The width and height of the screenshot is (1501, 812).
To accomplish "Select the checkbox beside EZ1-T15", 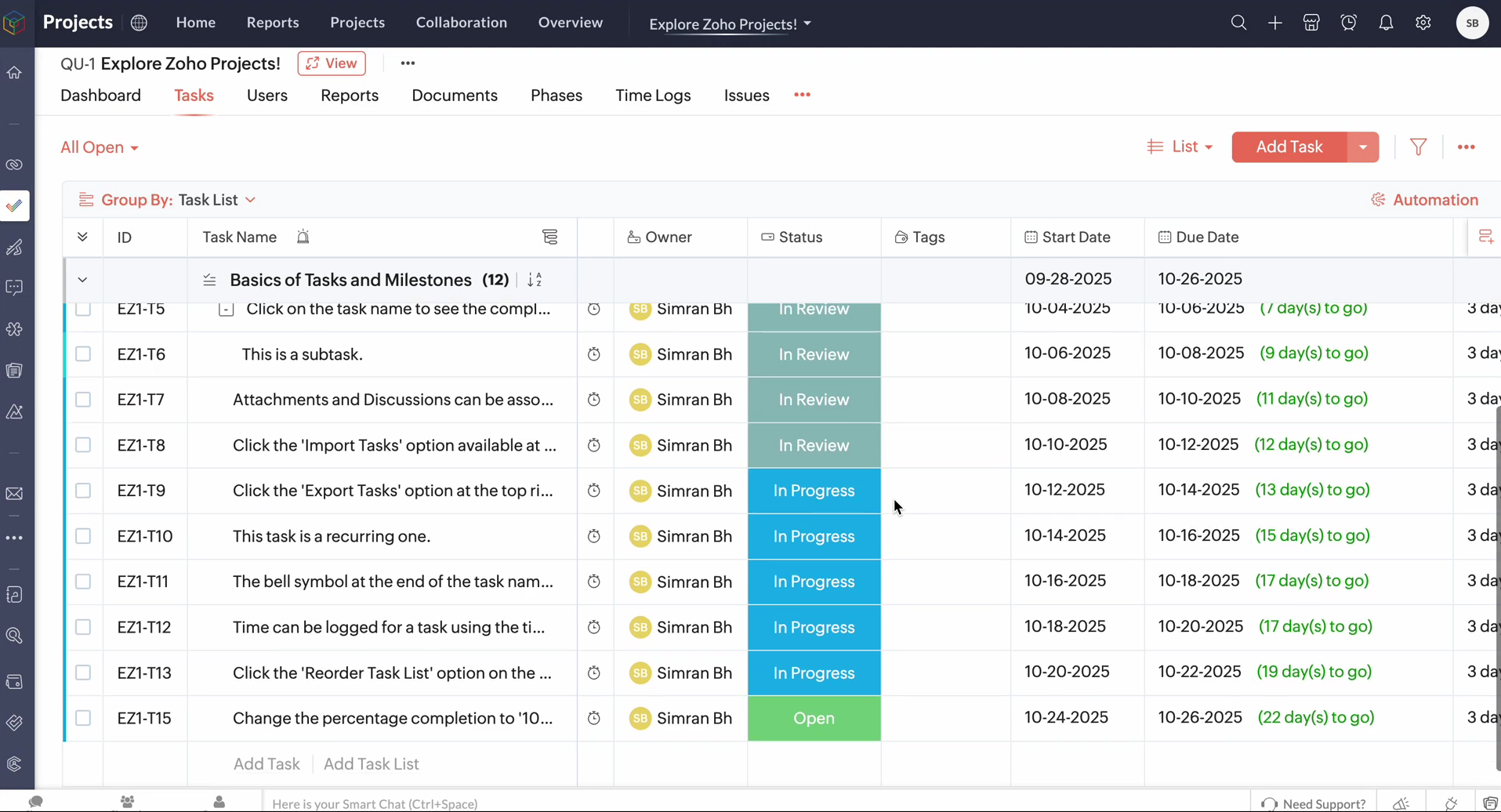I will (x=83, y=718).
